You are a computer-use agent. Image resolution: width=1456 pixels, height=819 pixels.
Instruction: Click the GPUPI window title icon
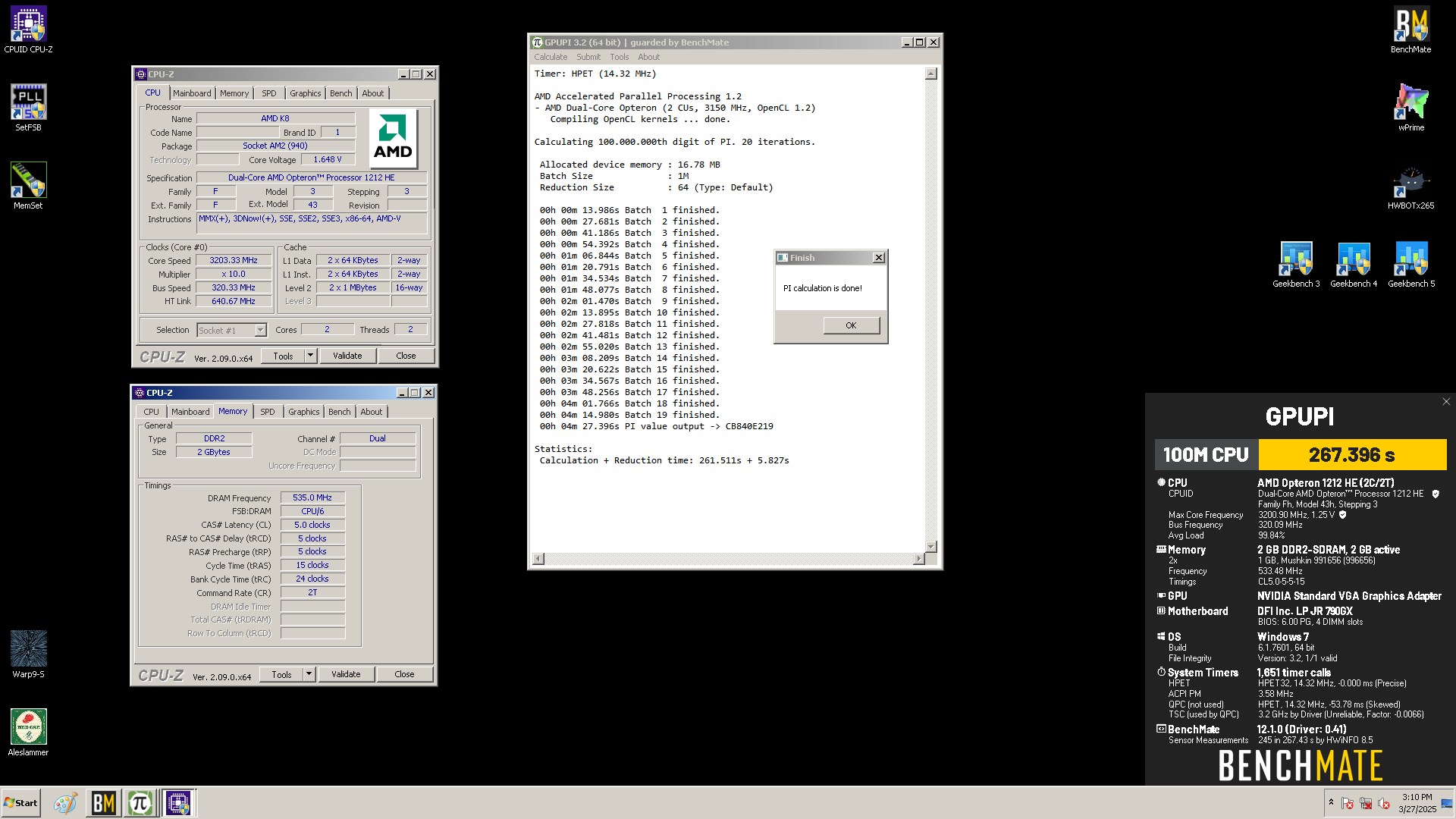[x=538, y=42]
